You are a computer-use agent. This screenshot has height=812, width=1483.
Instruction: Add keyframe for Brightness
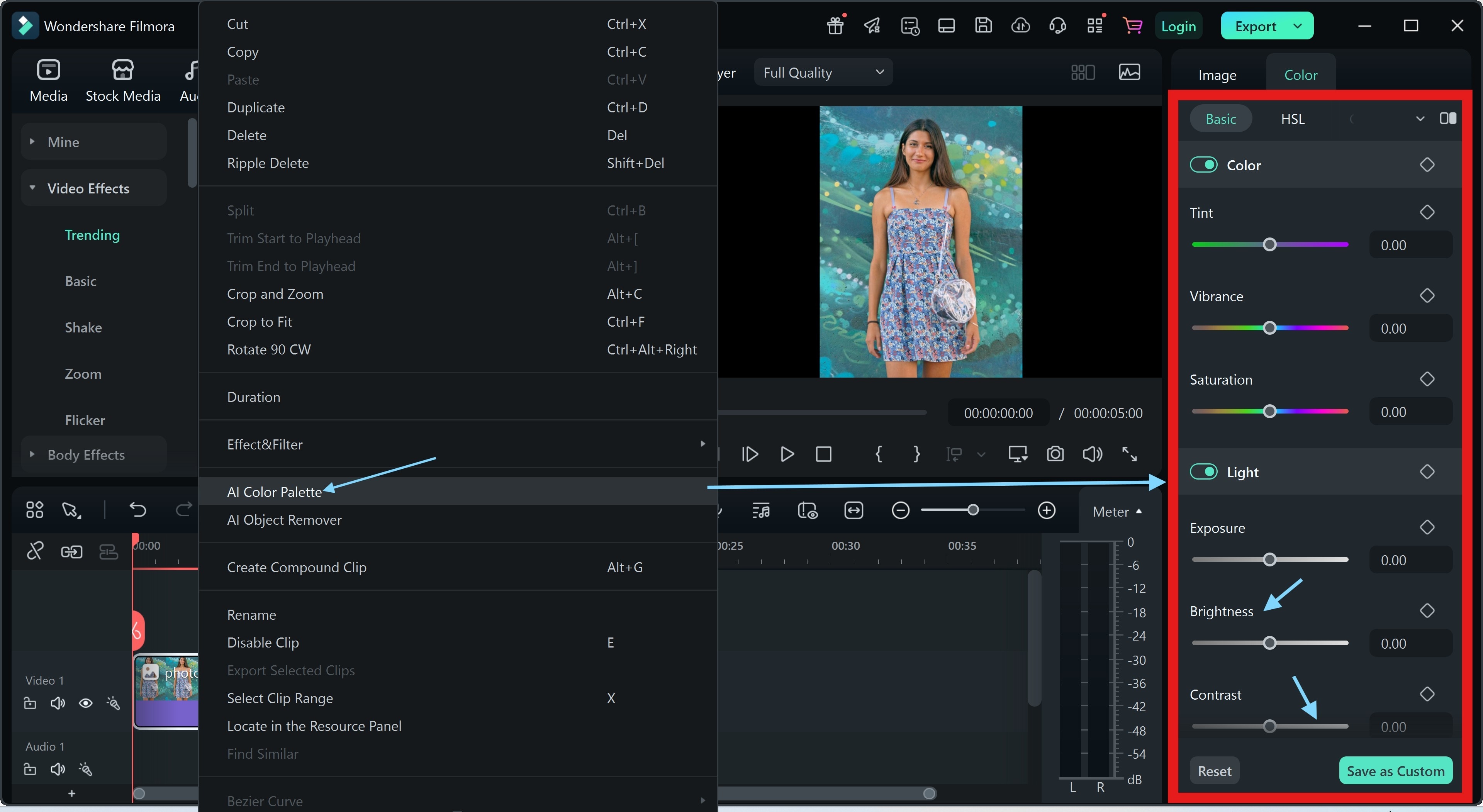point(1427,610)
